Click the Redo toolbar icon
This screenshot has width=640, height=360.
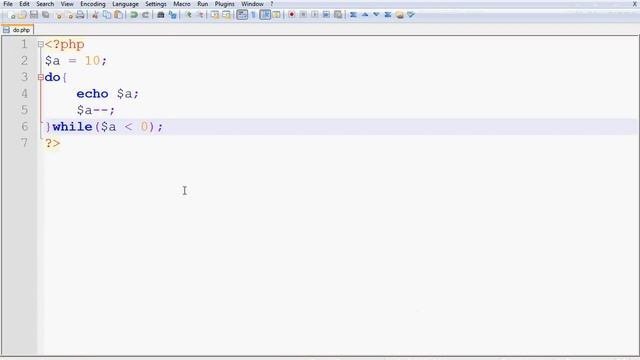(145, 15)
